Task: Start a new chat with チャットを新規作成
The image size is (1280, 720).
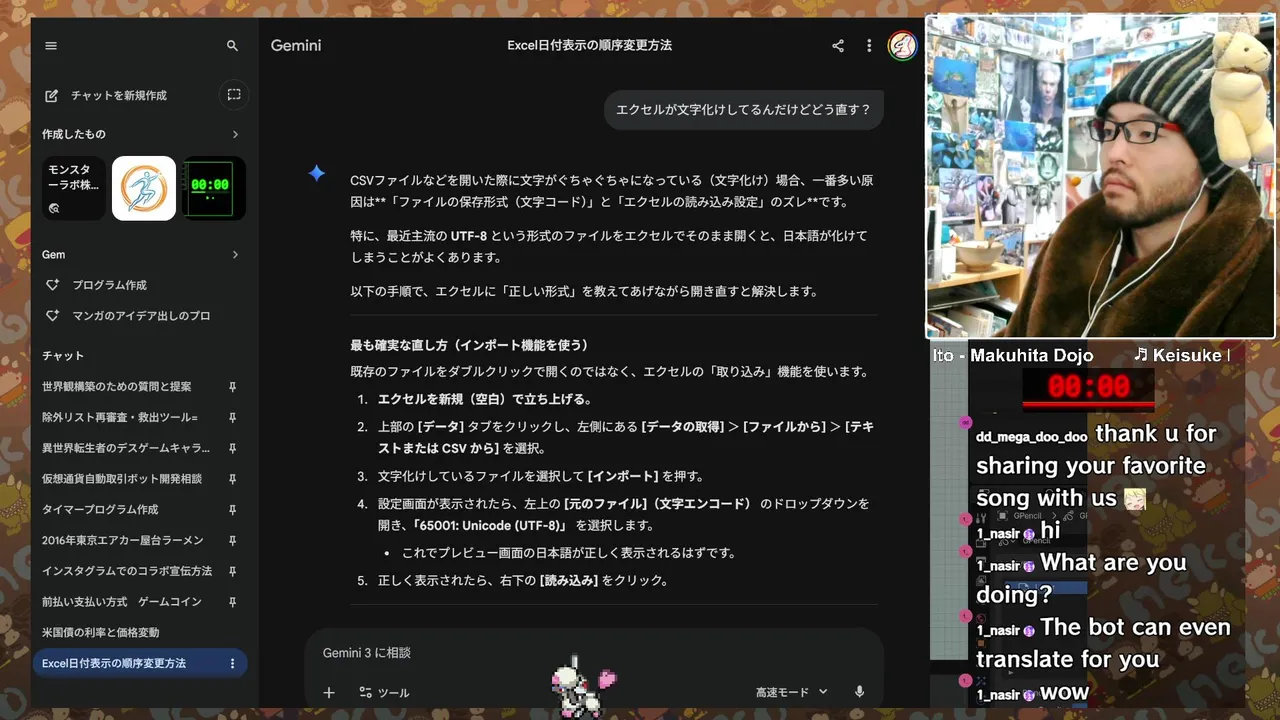Action: 106,95
